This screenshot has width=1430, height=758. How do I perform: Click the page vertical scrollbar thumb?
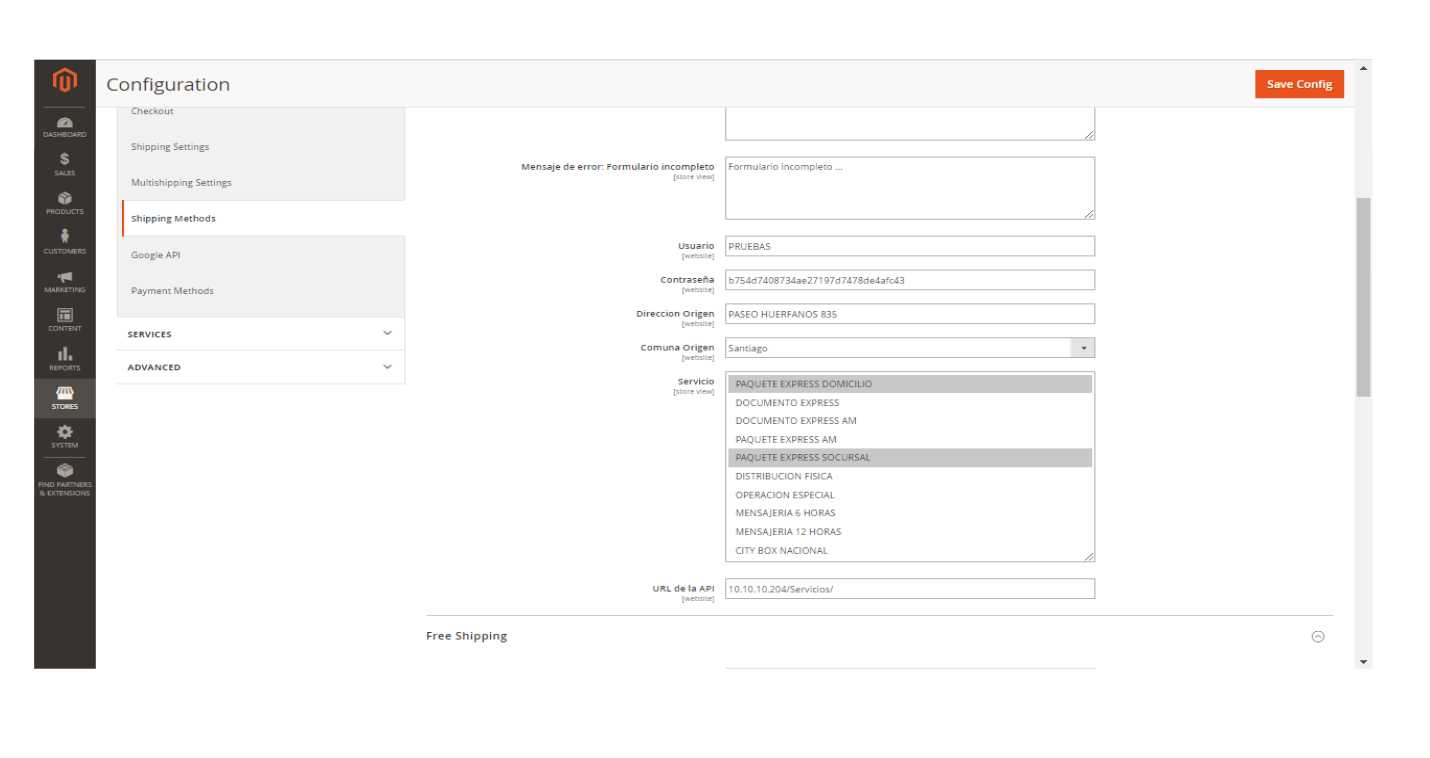[x=1362, y=296]
